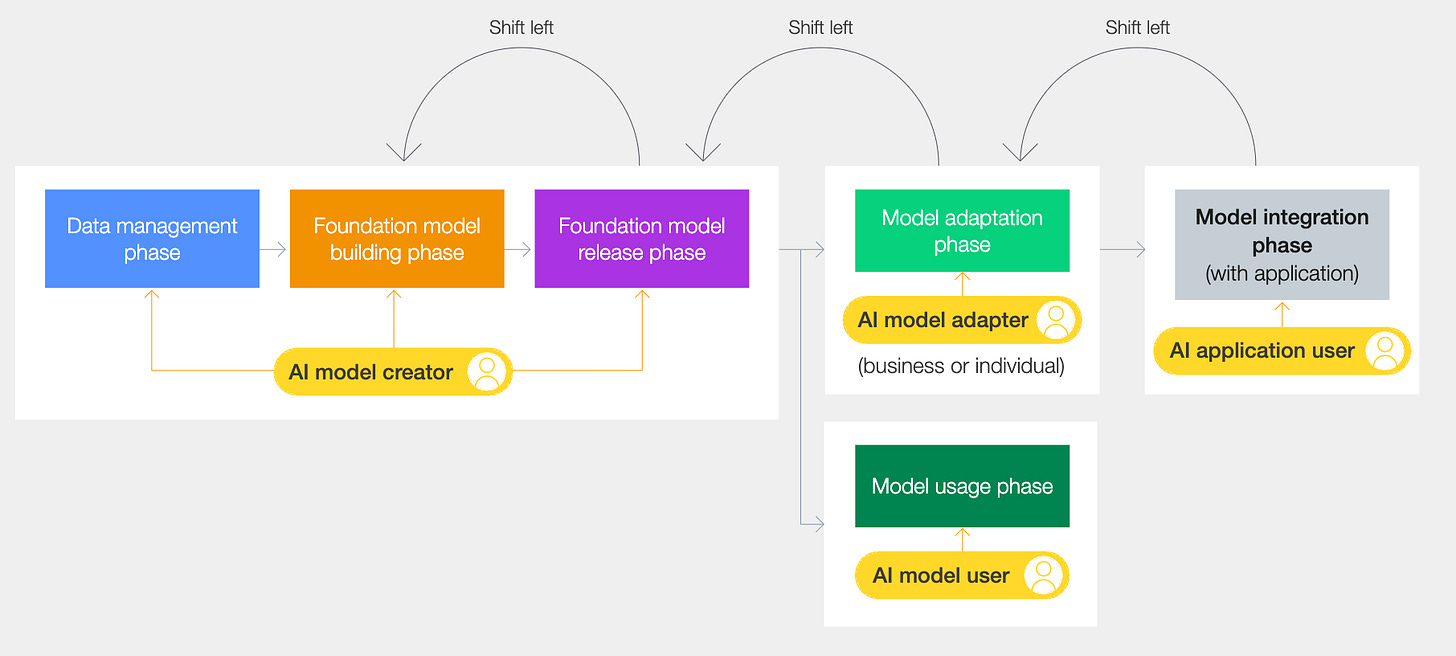The image size is (1456, 656).
Task: Click the AI model user label
Action: pos(941,576)
